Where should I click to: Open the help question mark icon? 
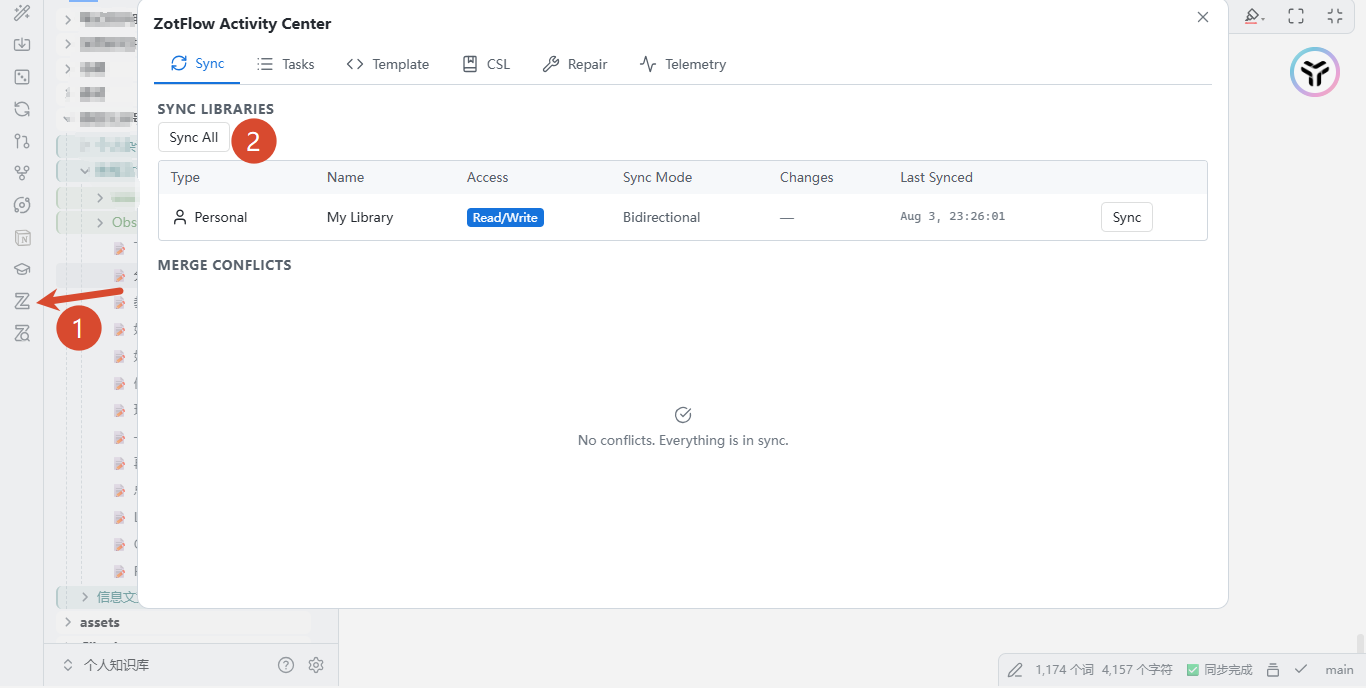[x=286, y=665]
